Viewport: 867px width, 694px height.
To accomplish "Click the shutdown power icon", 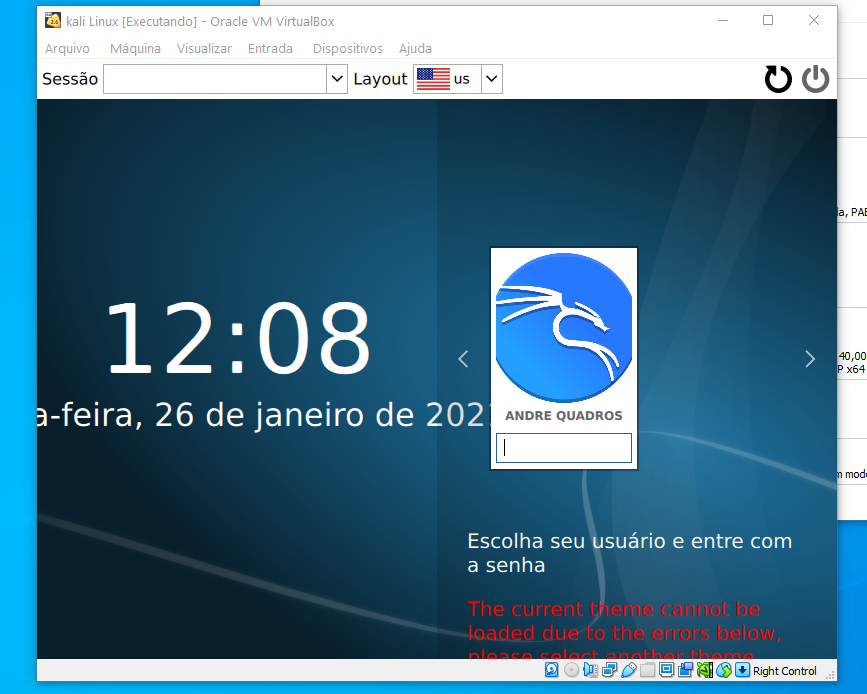I will click(816, 79).
